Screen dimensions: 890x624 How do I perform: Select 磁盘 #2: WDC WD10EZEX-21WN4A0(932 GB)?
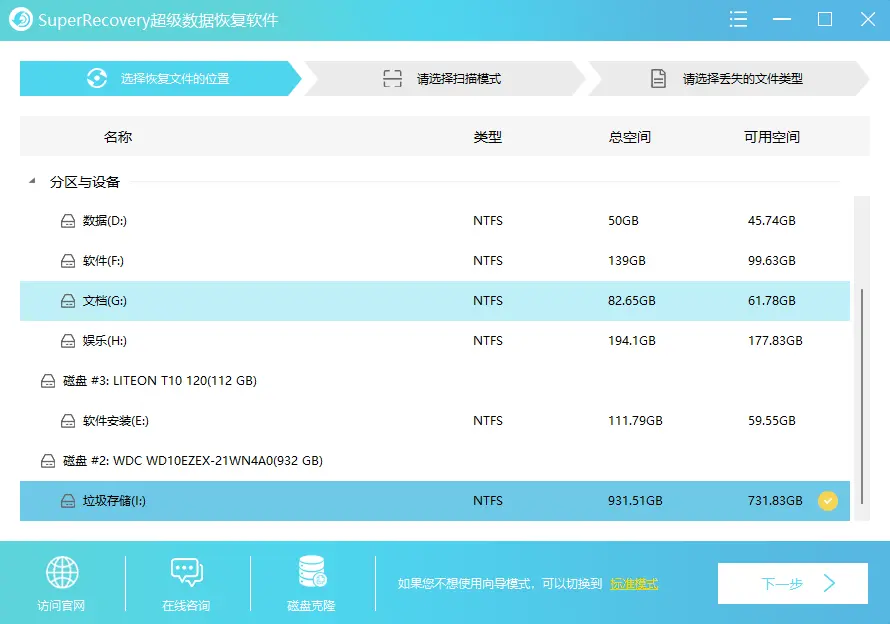tap(435, 461)
